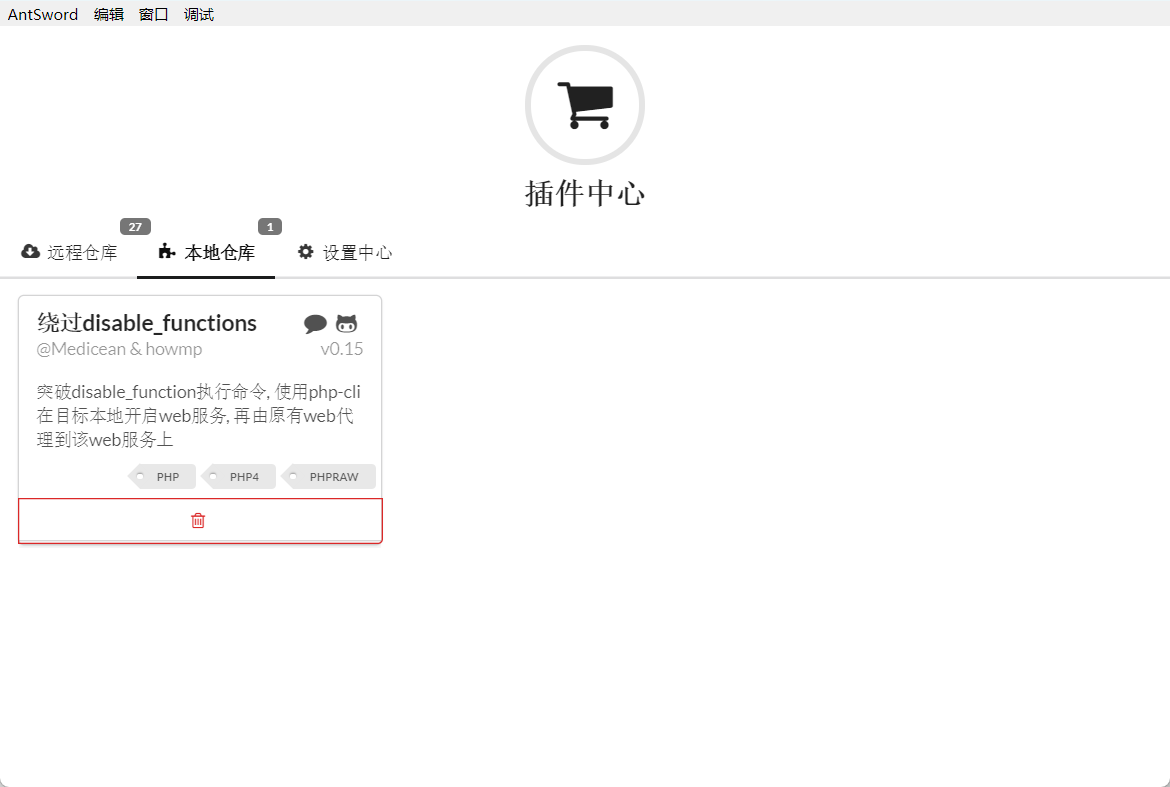
Task: Click the gear icon for 设置中心
Action: [305, 251]
